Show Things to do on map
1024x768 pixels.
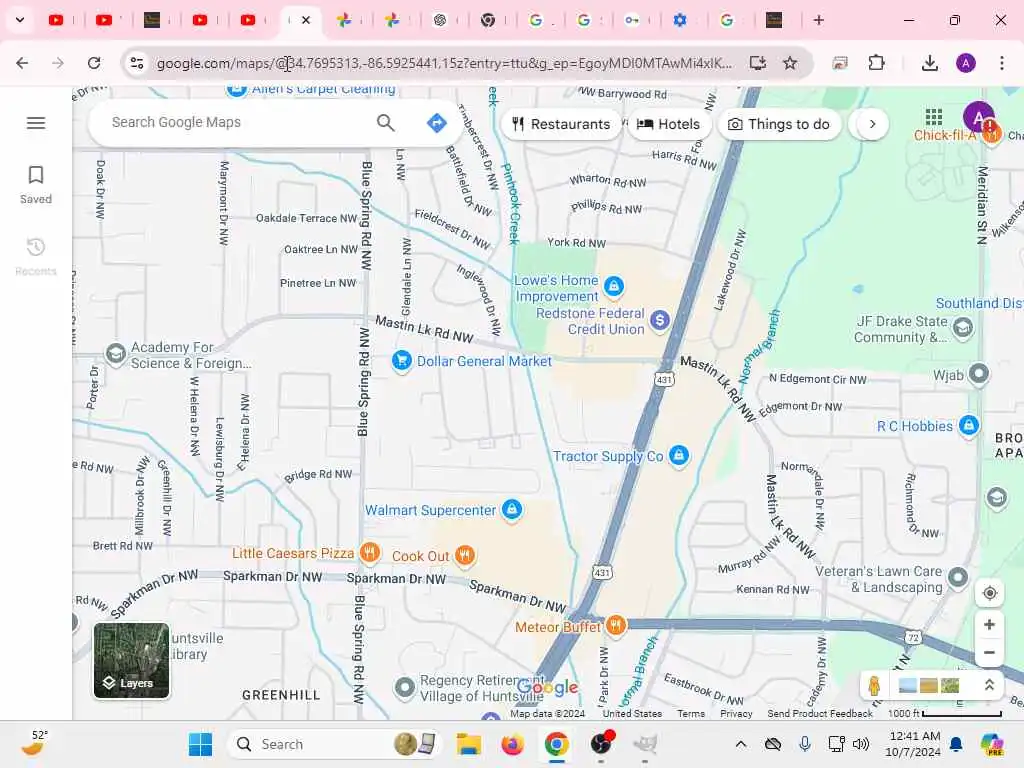[x=779, y=124]
